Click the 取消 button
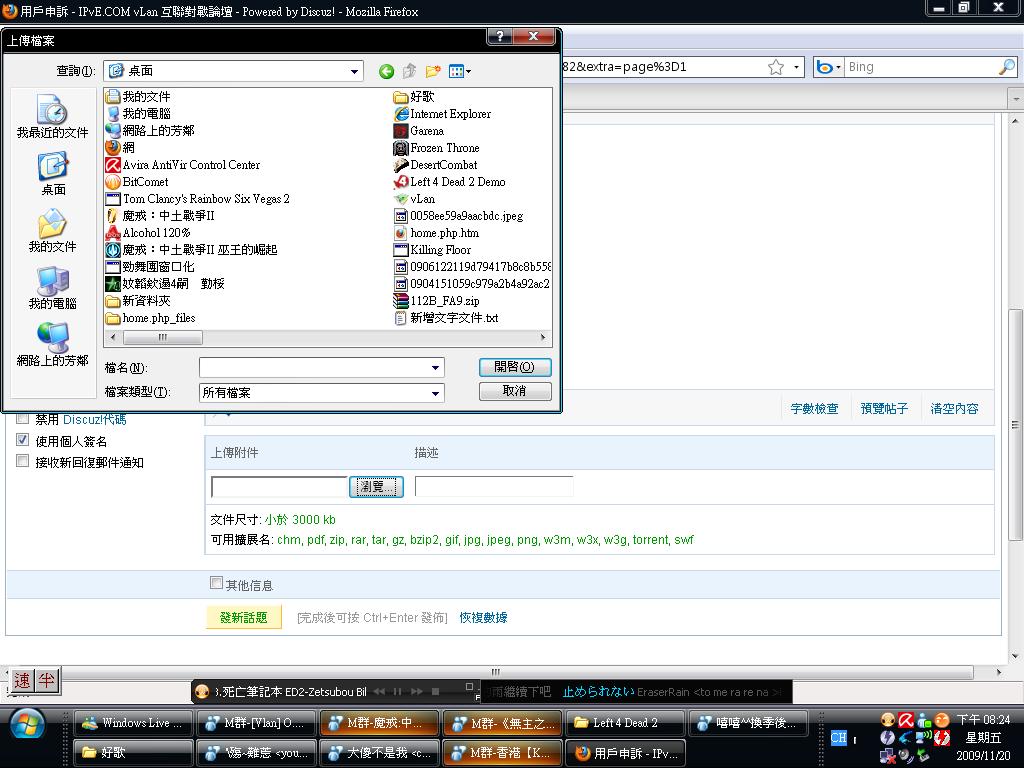 [x=515, y=391]
